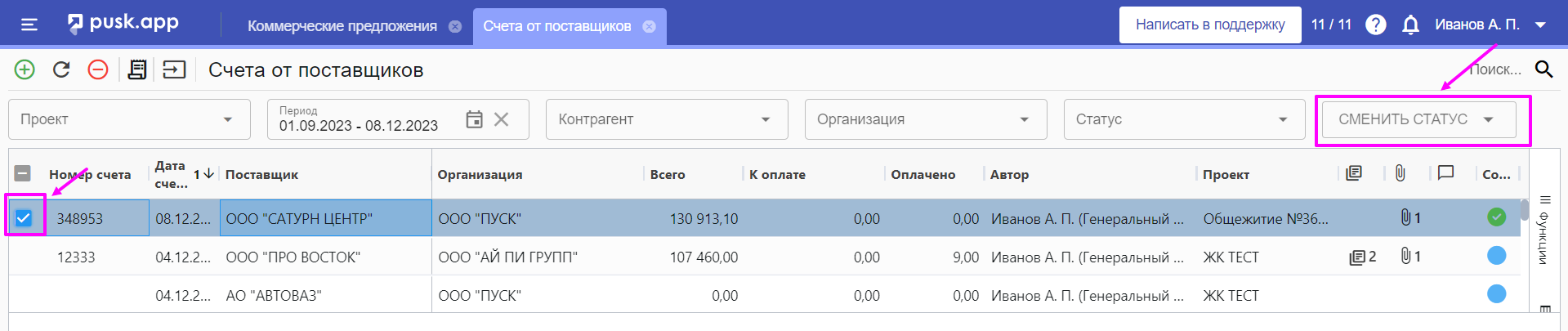Click the Поставщик column header

261,174
